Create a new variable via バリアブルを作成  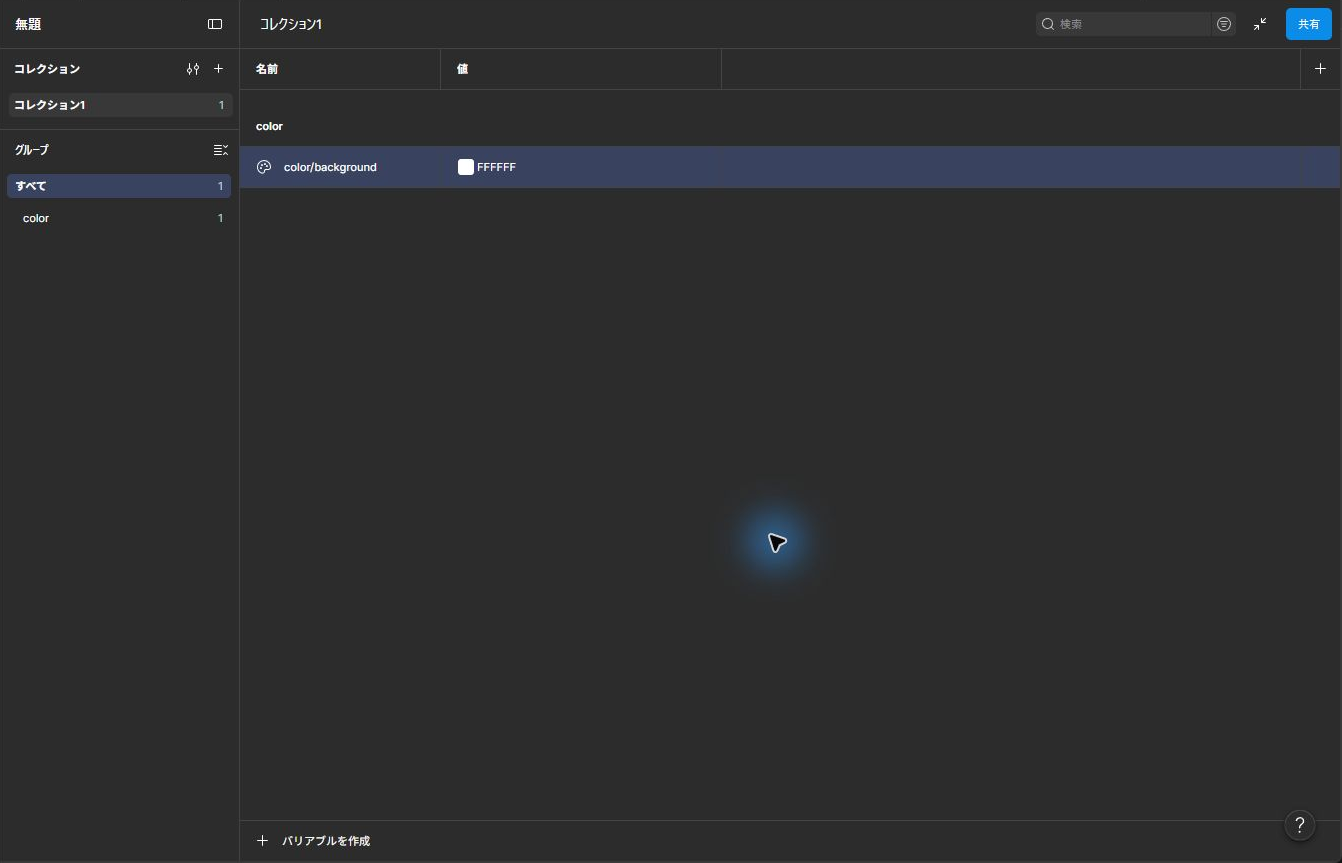coord(314,841)
